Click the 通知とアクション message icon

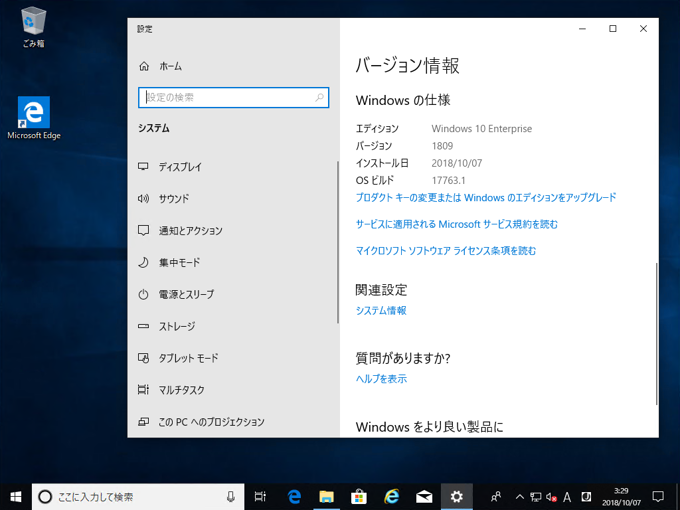pyautogui.click(x=143, y=230)
